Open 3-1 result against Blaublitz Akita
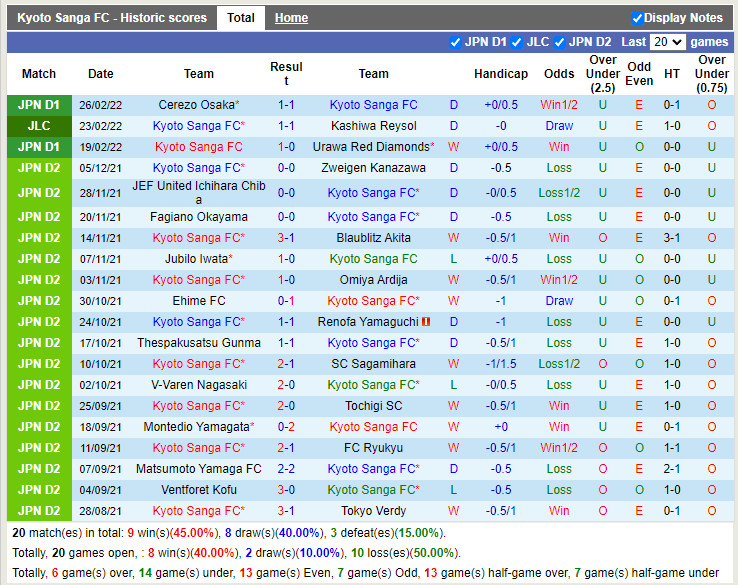Image resolution: width=738 pixels, height=585 pixels. coord(286,238)
